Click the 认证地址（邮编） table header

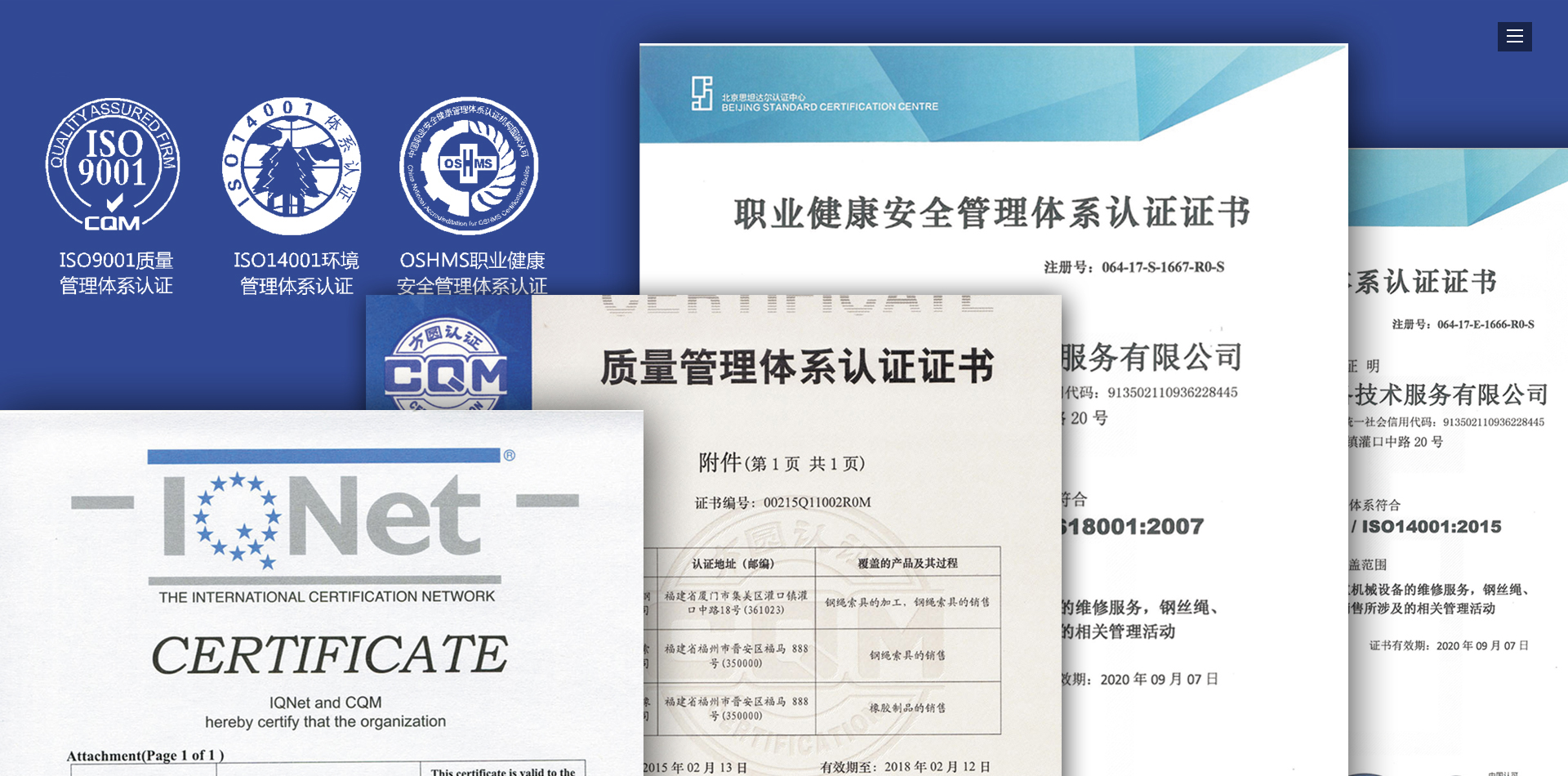[x=733, y=564]
